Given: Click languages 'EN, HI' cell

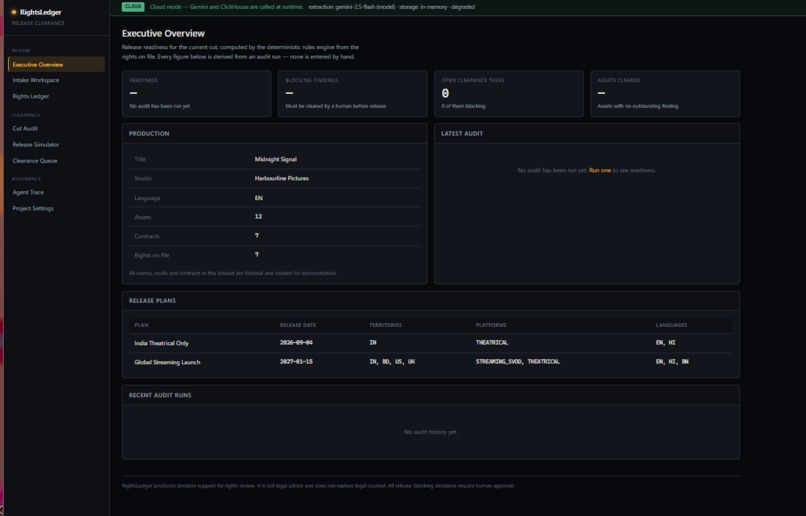Looking at the screenshot, I should click(666, 342).
